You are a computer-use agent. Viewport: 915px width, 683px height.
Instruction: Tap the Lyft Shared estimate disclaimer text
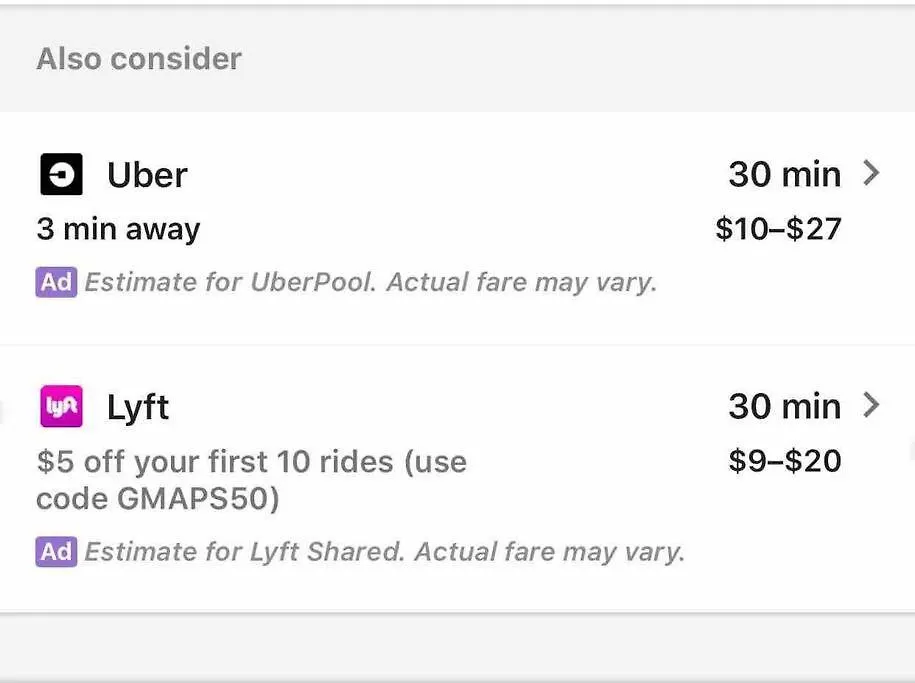click(385, 552)
